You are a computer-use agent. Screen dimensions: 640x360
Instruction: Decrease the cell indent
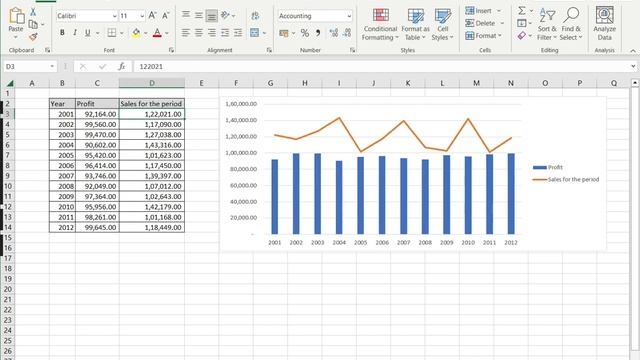pyautogui.click(x=225, y=33)
